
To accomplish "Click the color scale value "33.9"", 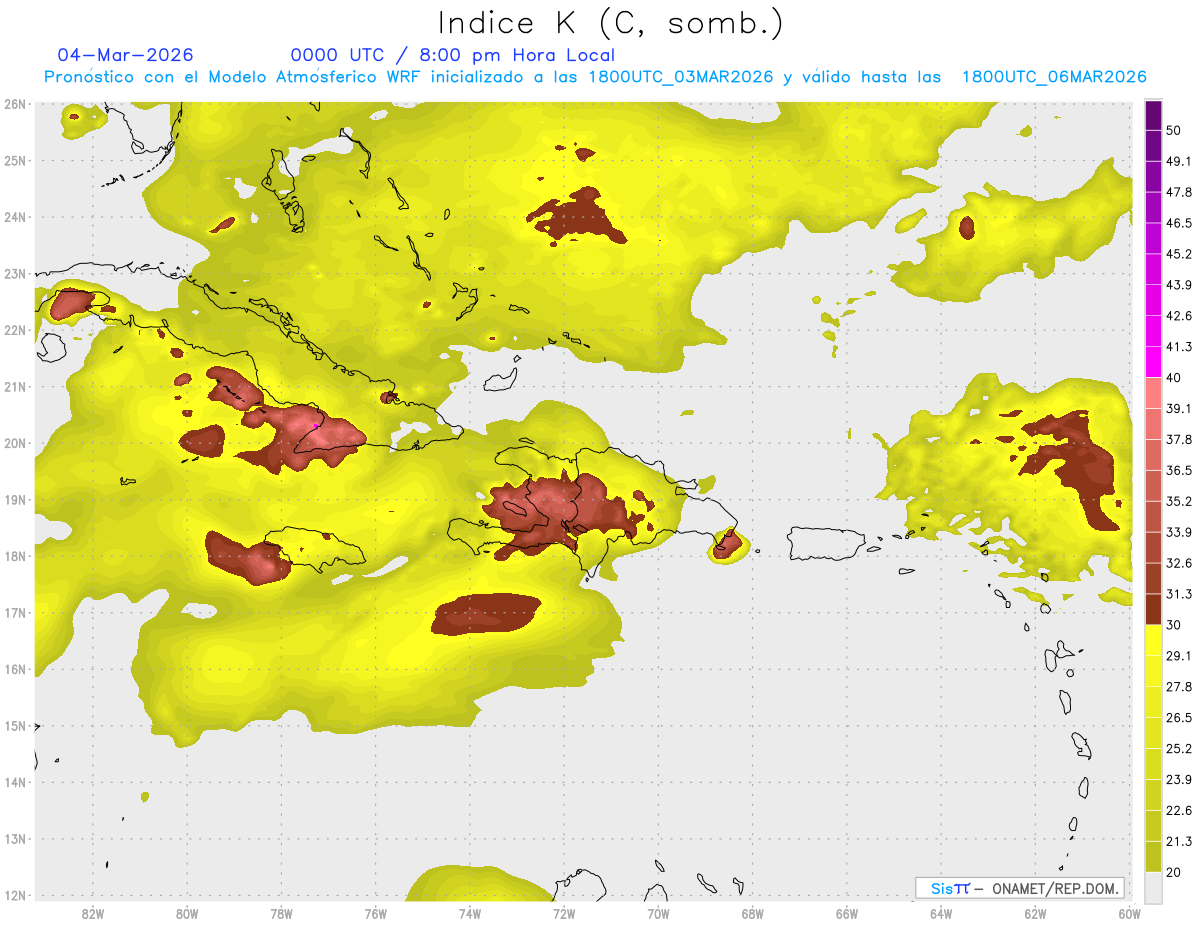I will [1178, 532].
